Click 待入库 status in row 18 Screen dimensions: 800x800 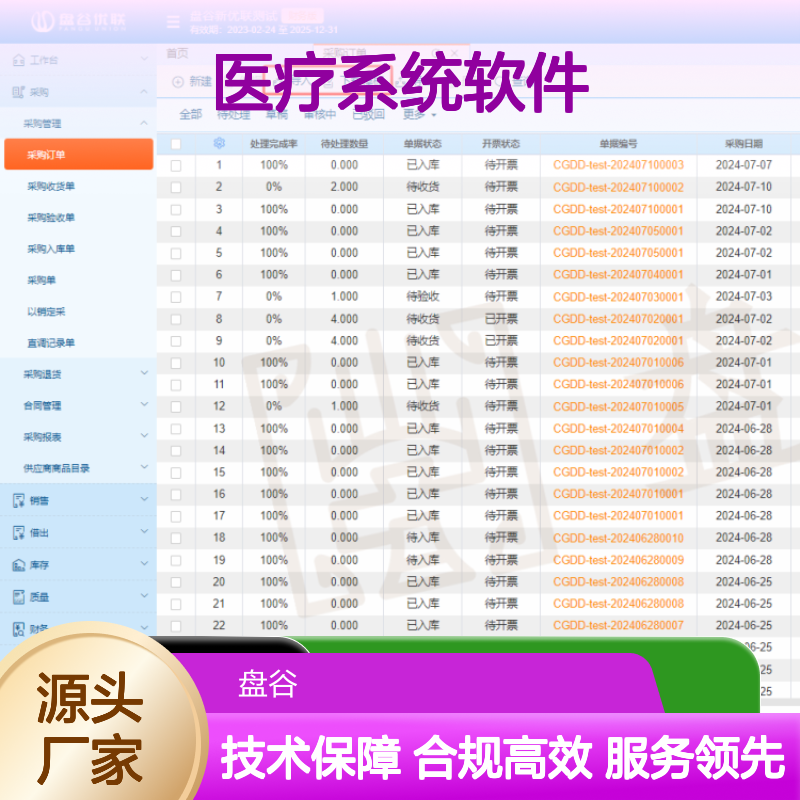(422, 538)
